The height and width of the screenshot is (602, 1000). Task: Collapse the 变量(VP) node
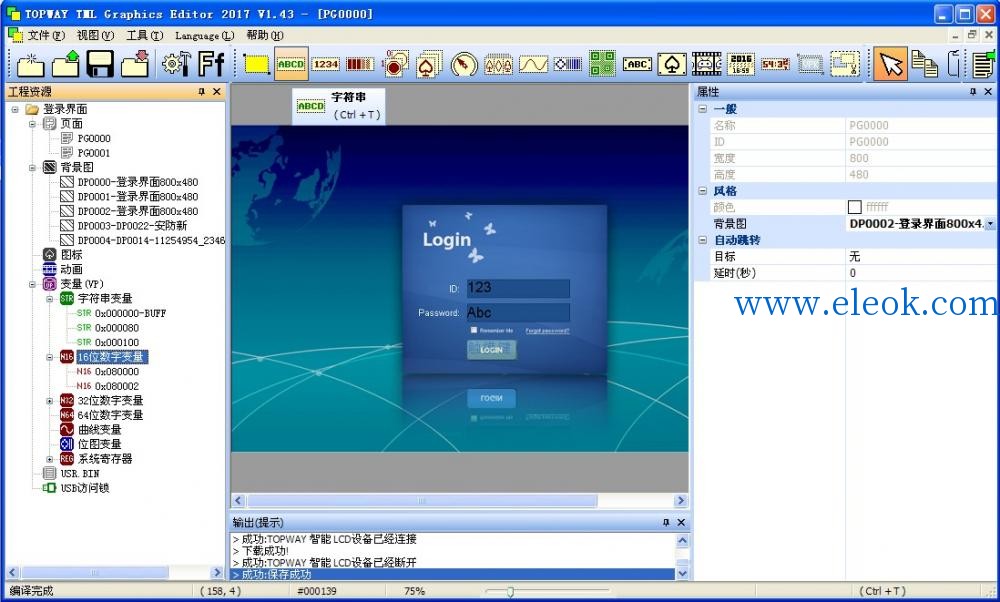click(32, 284)
